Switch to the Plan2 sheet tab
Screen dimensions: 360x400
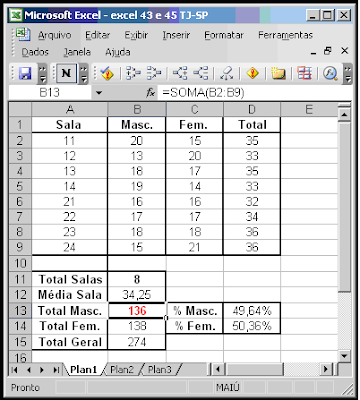click(x=122, y=370)
